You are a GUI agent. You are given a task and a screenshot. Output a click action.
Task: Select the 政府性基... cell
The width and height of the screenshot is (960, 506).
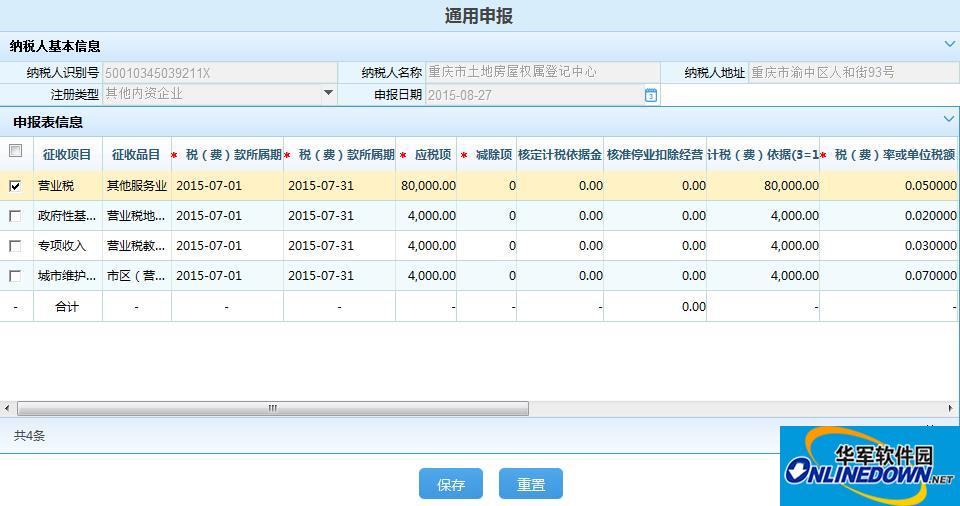coord(67,216)
